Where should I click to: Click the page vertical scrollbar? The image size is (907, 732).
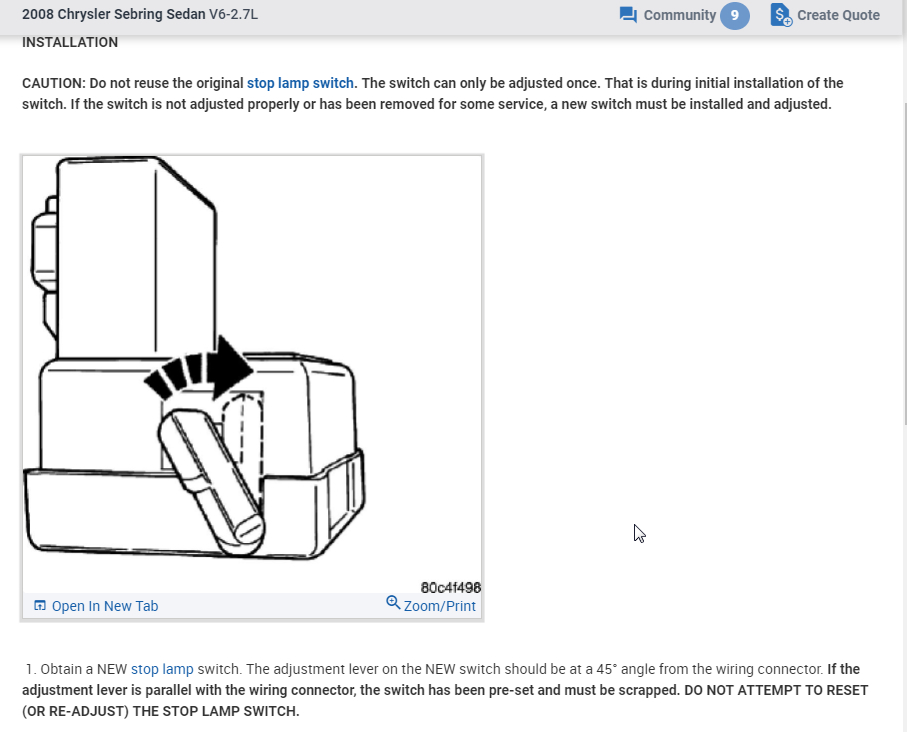(x=904, y=266)
